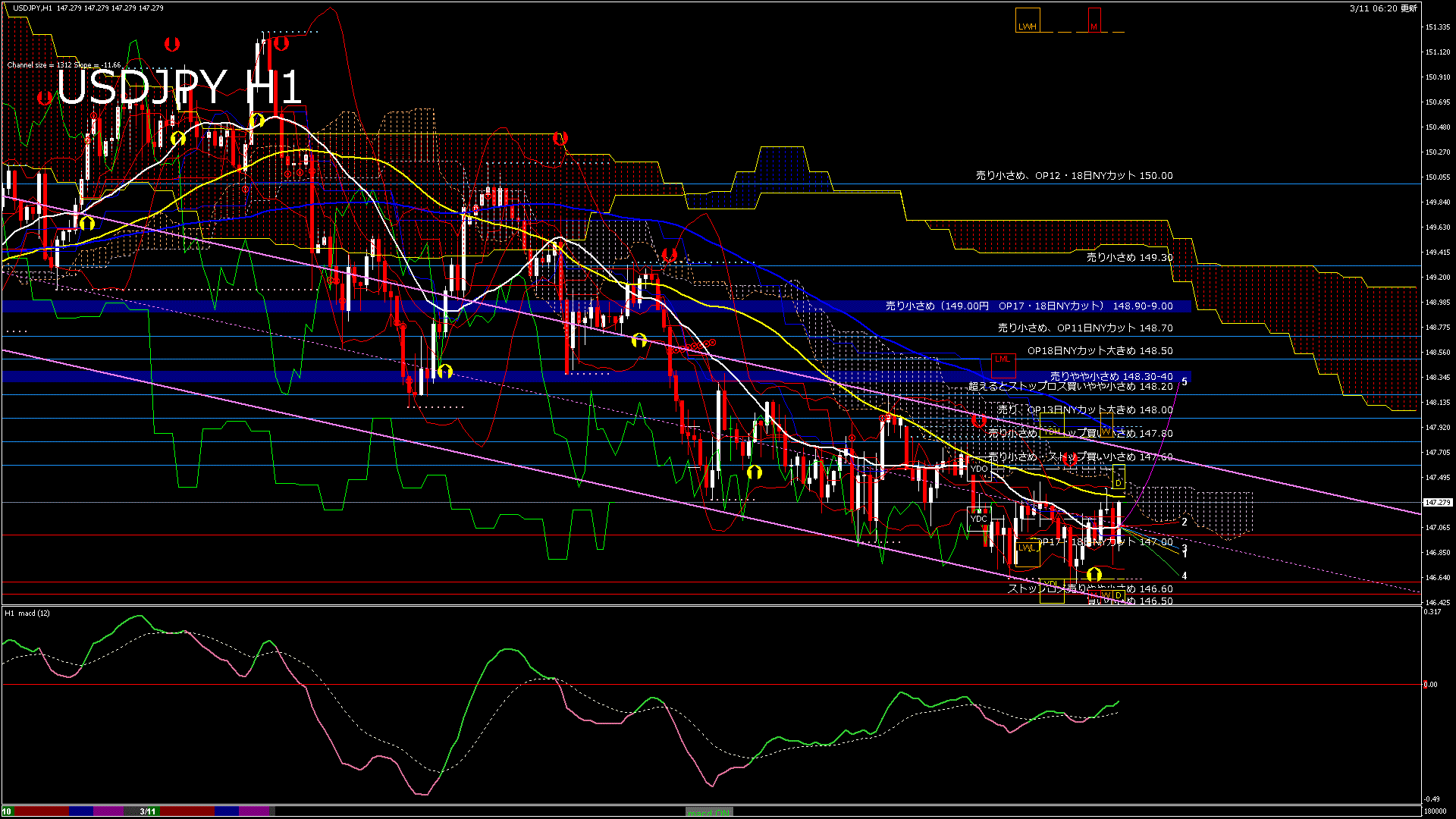Click OP18日NYカット大きめ 148.50 label
This screenshot has width=1456, height=819.
click(x=1100, y=351)
